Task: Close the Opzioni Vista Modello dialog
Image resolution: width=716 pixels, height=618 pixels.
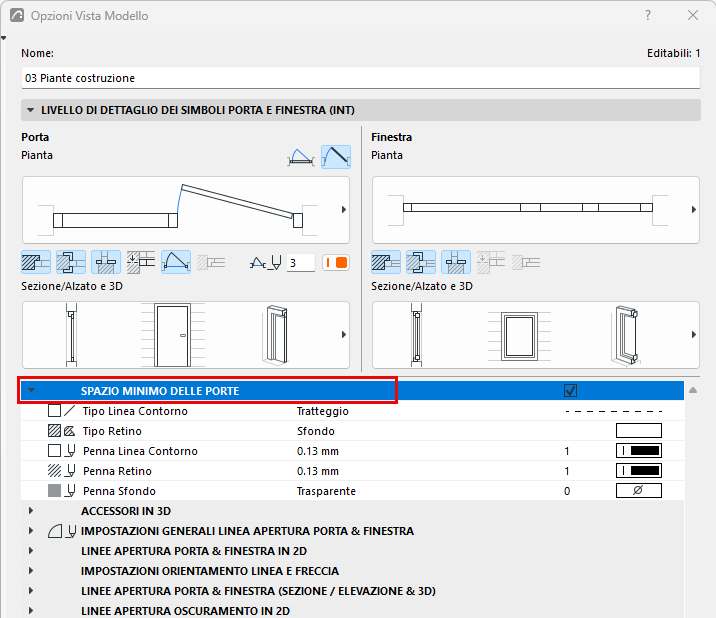Action: click(x=693, y=16)
